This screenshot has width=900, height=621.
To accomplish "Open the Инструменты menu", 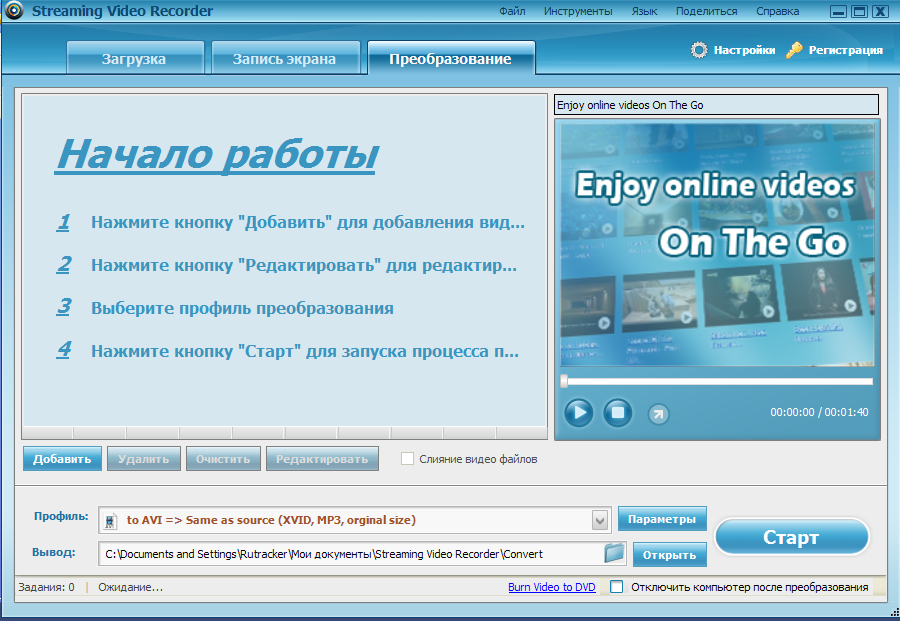I will [x=578, y=11].
